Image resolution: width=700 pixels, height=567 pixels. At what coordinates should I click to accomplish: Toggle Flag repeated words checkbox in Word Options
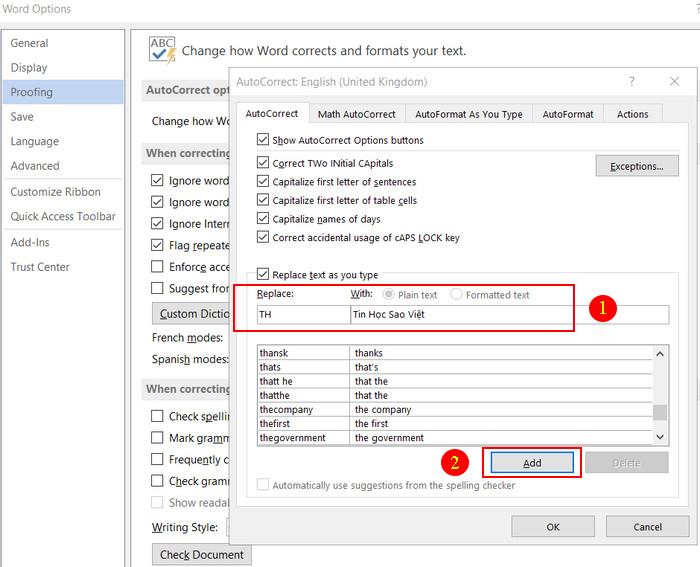click(157, 245)
